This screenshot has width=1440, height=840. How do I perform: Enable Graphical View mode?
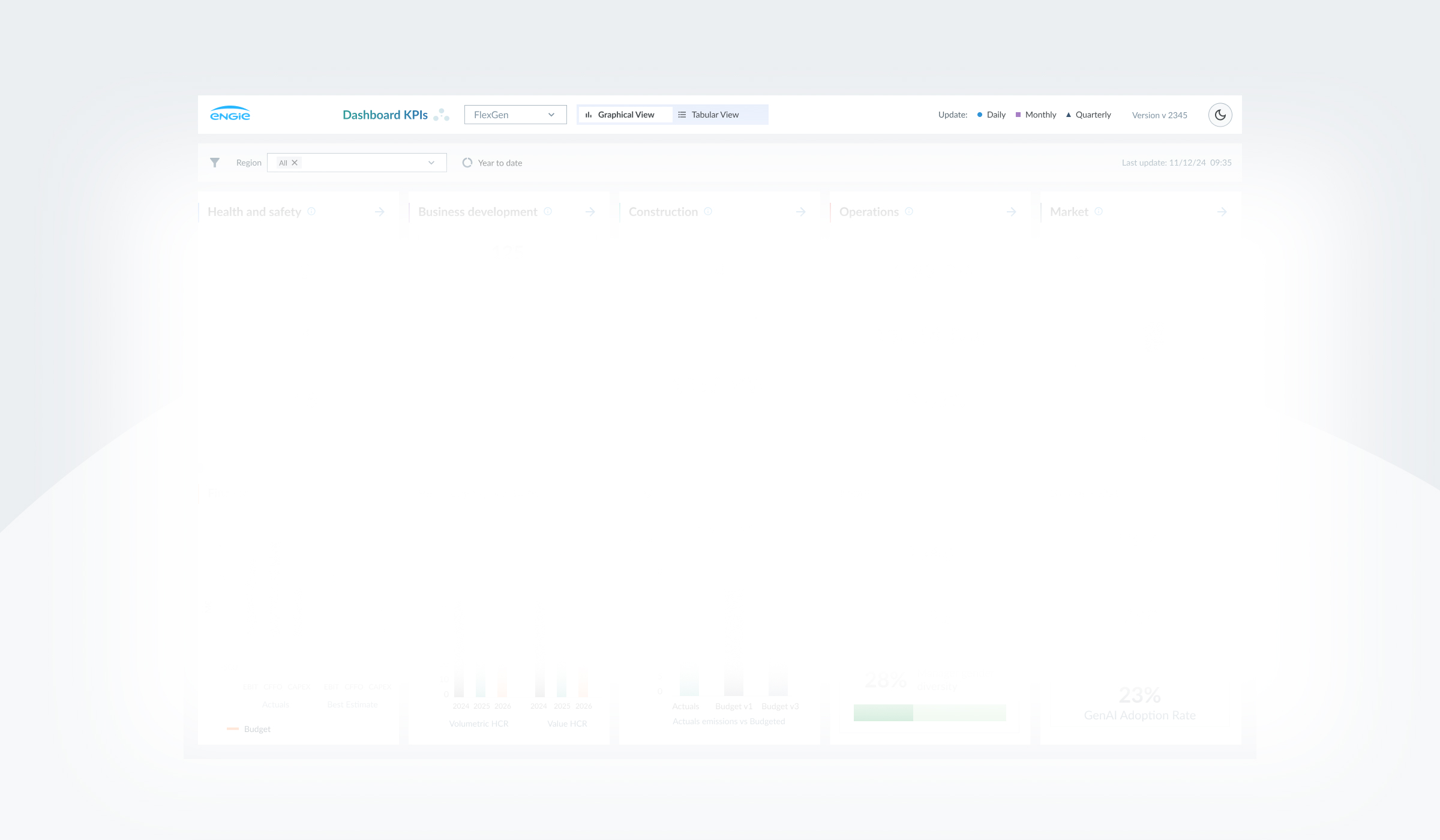625,114
